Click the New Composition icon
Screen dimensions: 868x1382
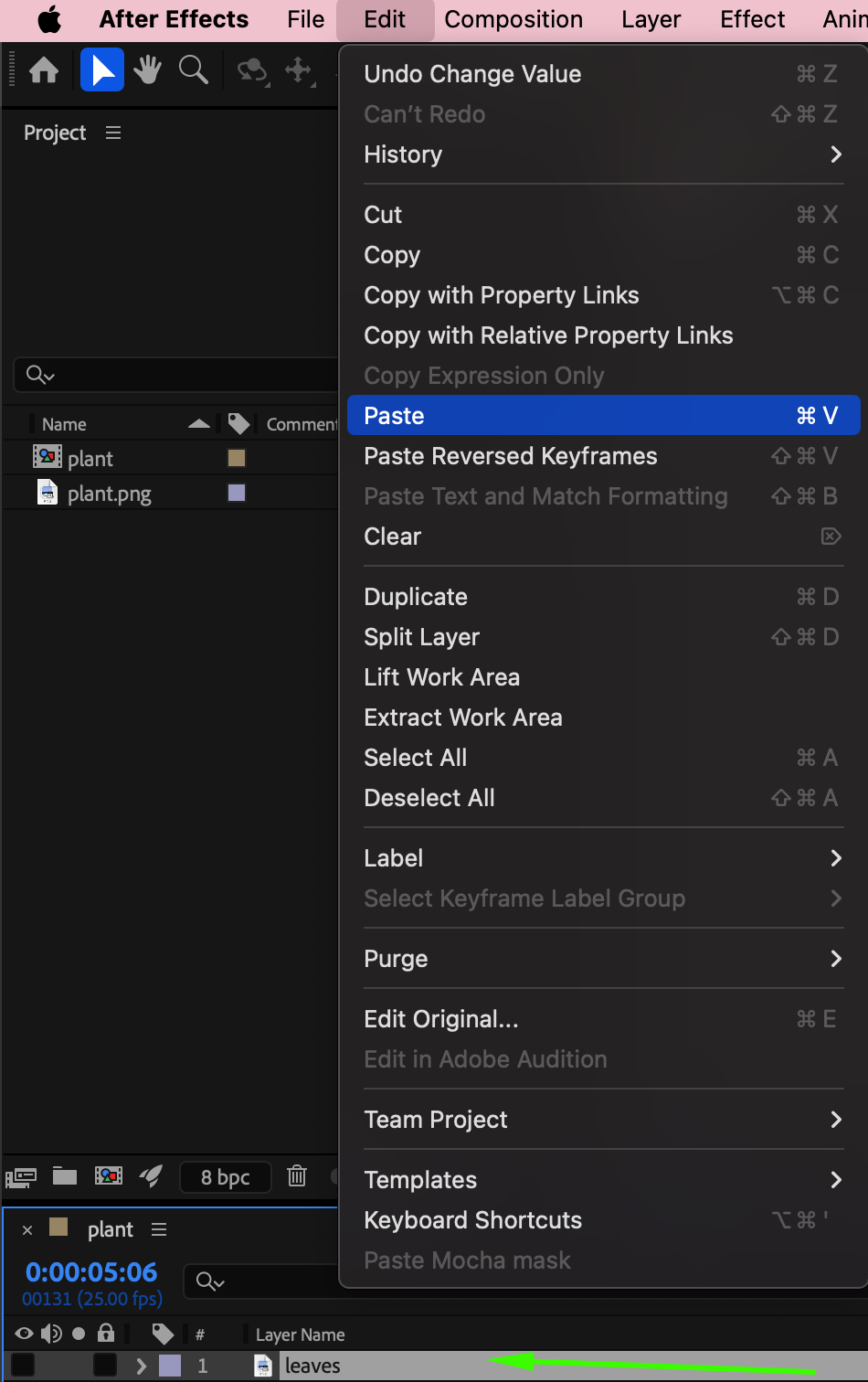click(109, 1176)
